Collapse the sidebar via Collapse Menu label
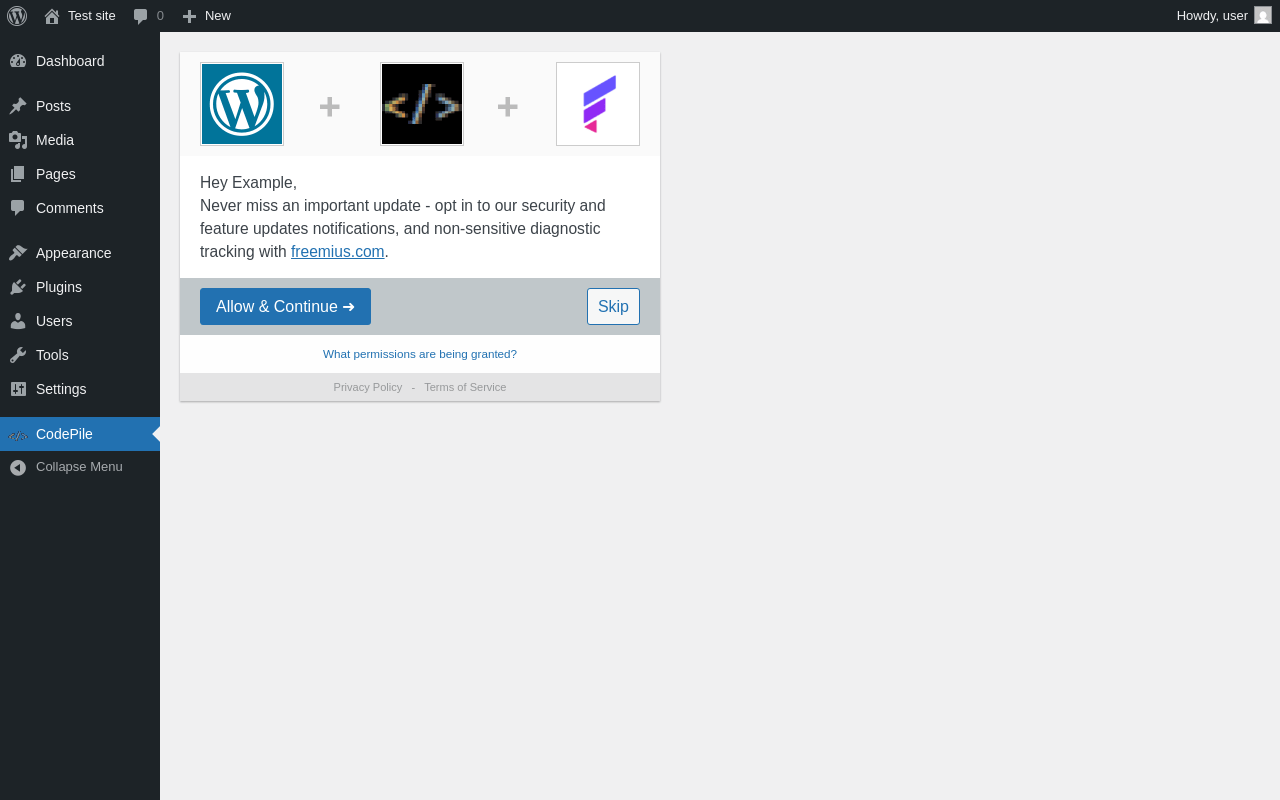Viewport: 1280px width, 800px height. click(x=79, y=467)
